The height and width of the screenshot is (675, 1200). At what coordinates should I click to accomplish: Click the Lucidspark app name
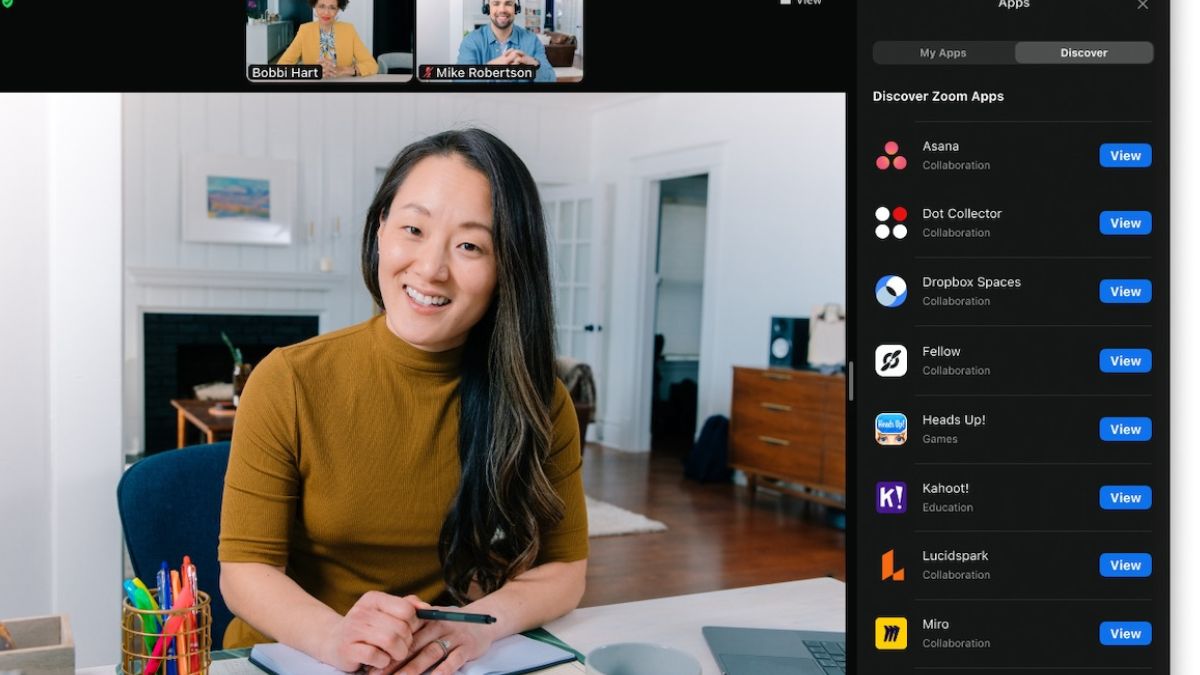click(955, 556)
